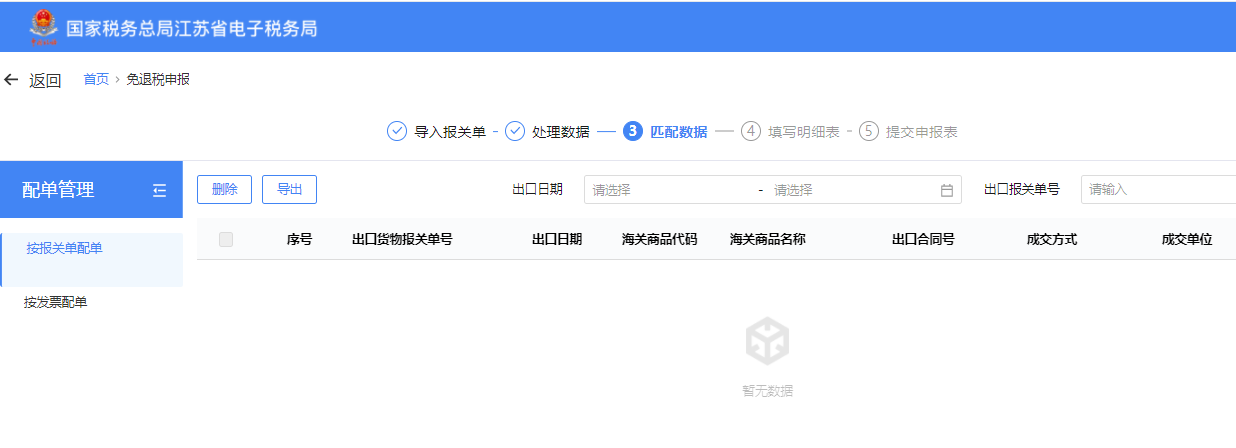The height and width of the screenshot is (448, 1236).
Task: Open the start date picker 请选择
Action: click(670, 190)
